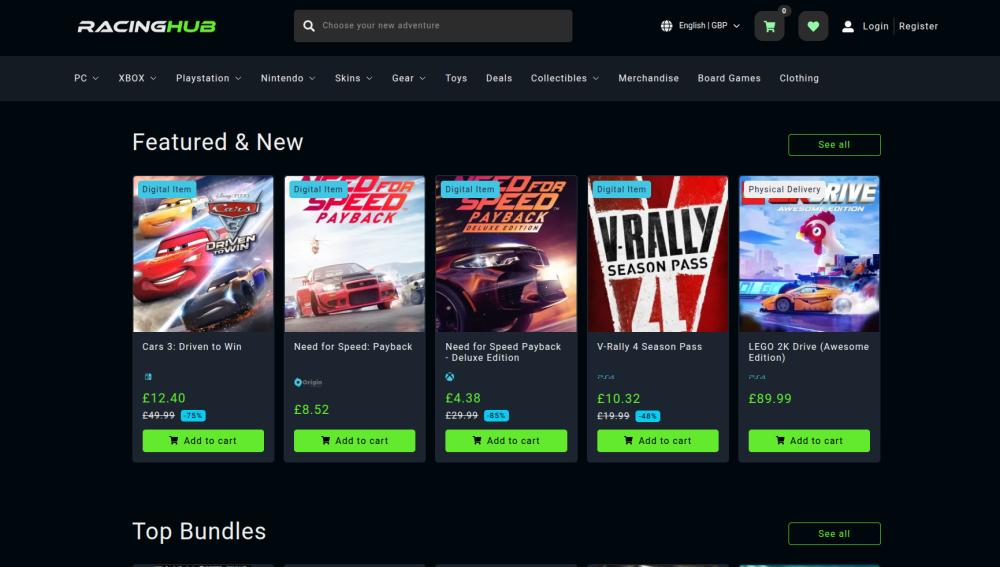Screen dimensions: 1000x567
Task: Click the 'Need for Speed: Payback' title
Action: point(353,347)
